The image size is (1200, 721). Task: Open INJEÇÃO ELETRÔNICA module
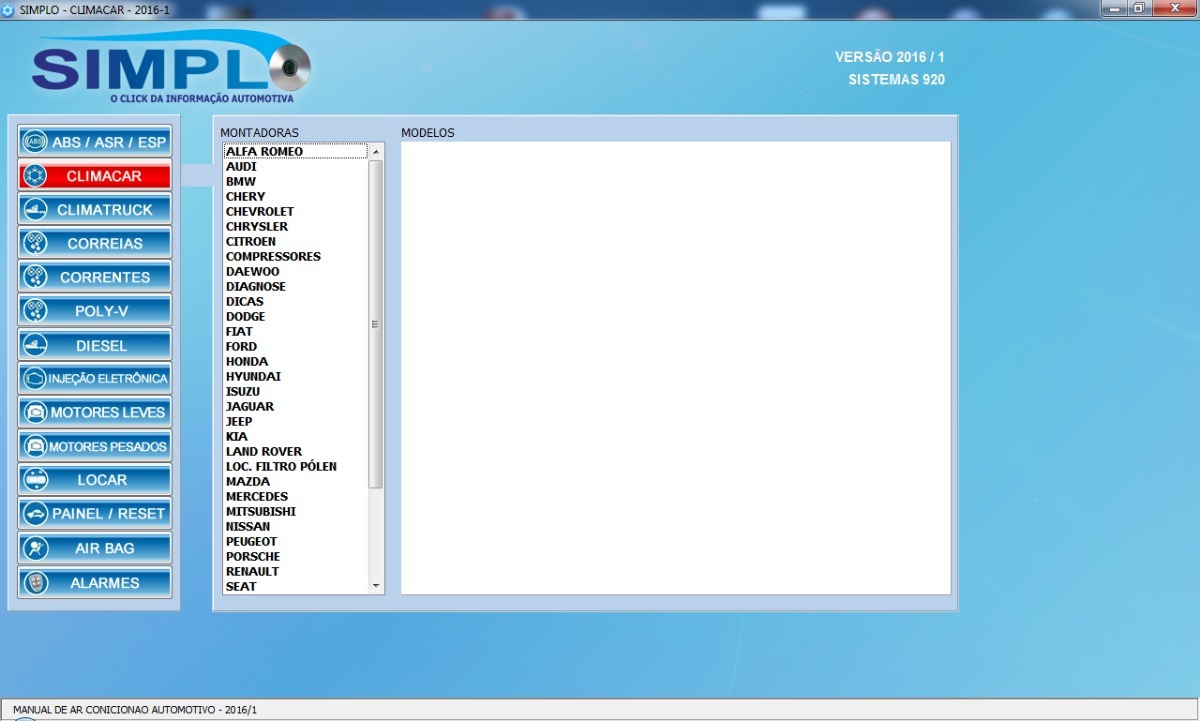(x=95, y=379)
